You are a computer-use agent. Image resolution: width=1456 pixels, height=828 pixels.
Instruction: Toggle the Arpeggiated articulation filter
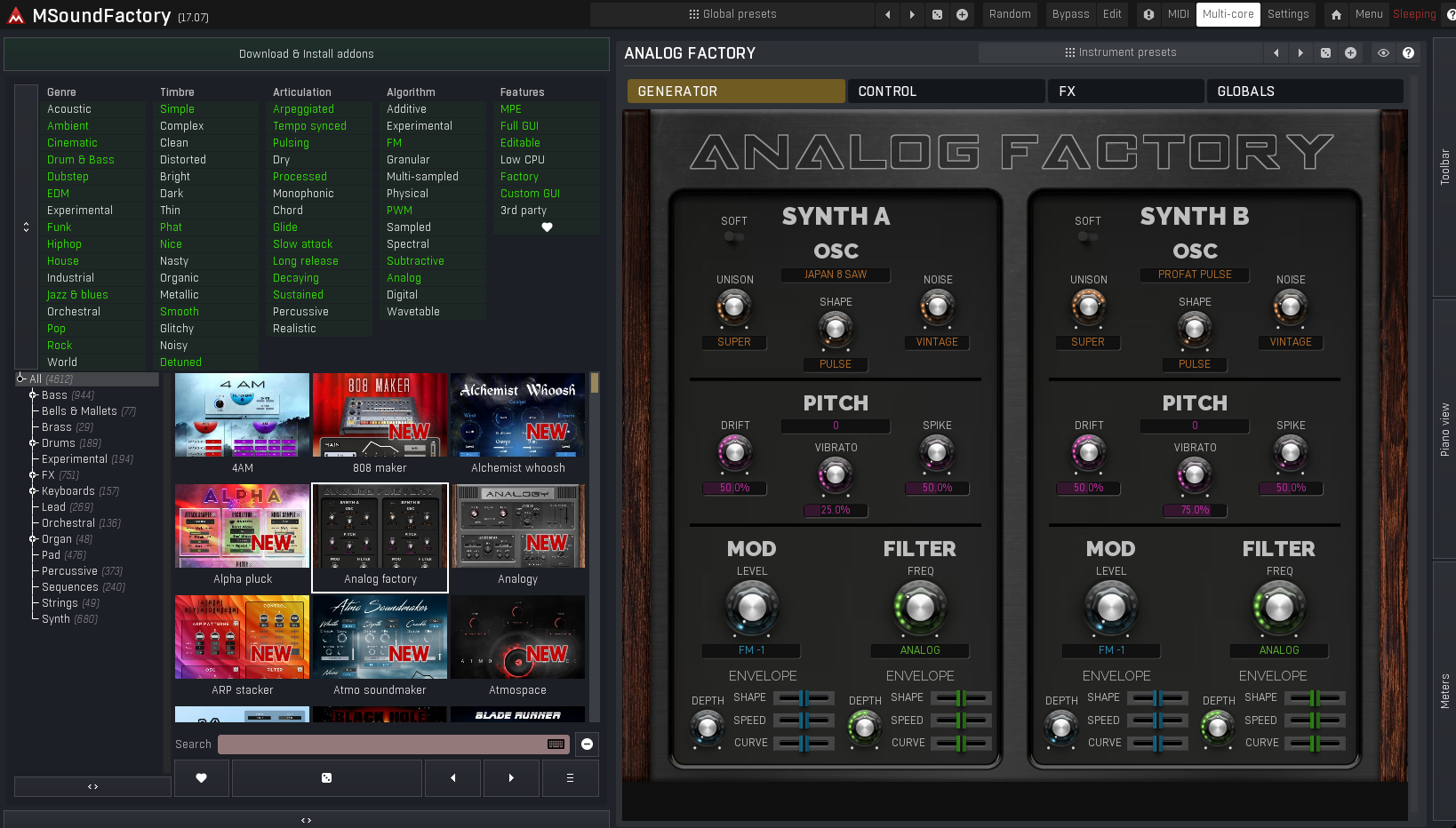(x=303, y=109)
